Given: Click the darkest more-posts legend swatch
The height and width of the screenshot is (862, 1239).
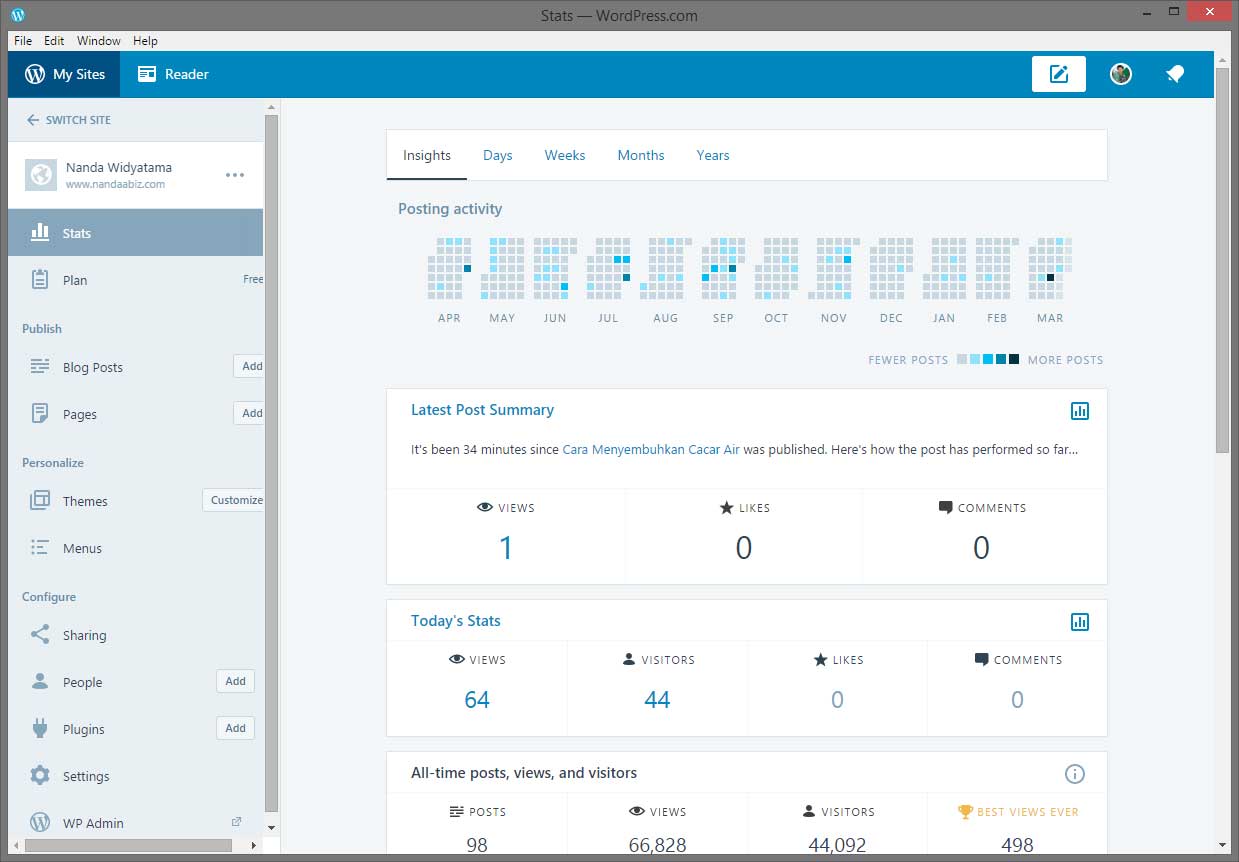Looking at the screenshot, I should 1014,359.
